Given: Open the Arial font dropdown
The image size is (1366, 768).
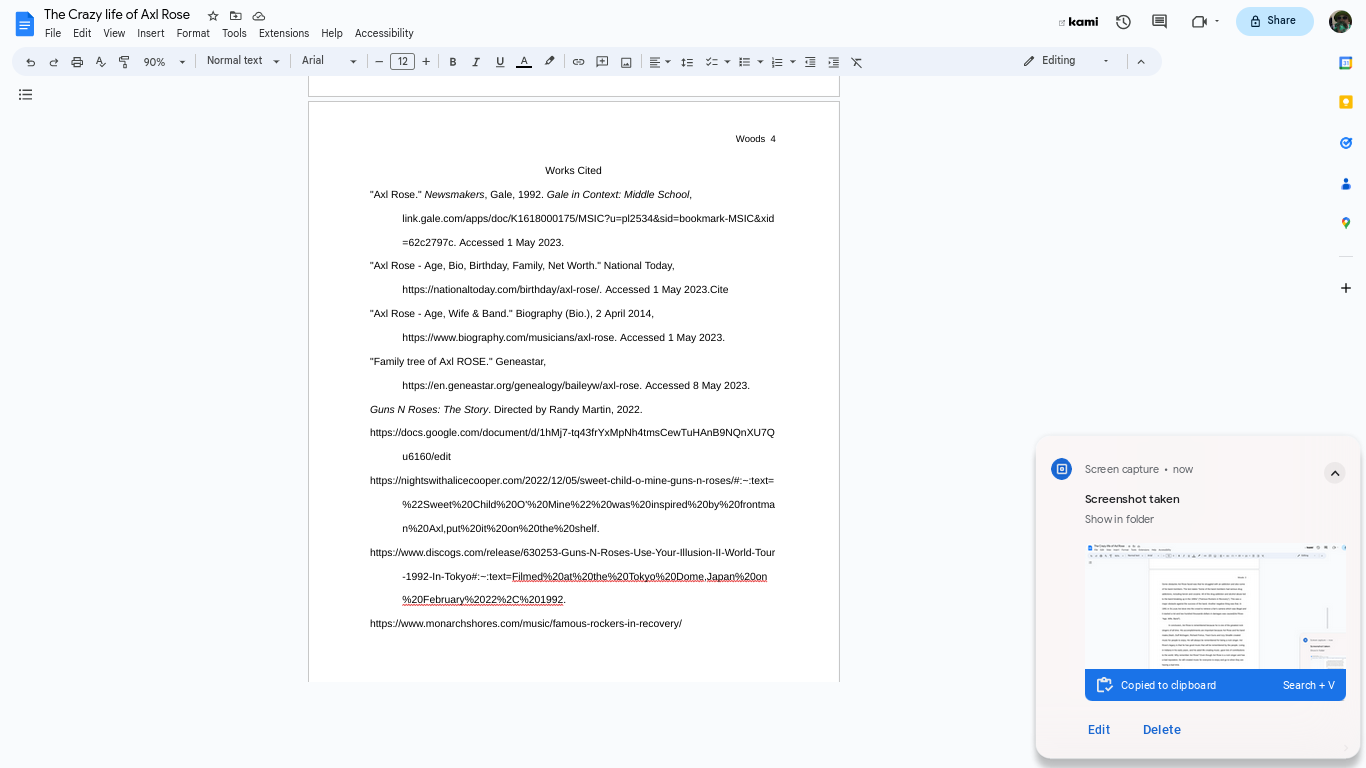Looking at the screenshot, I should pyautogui.click(x=329, y=61).
